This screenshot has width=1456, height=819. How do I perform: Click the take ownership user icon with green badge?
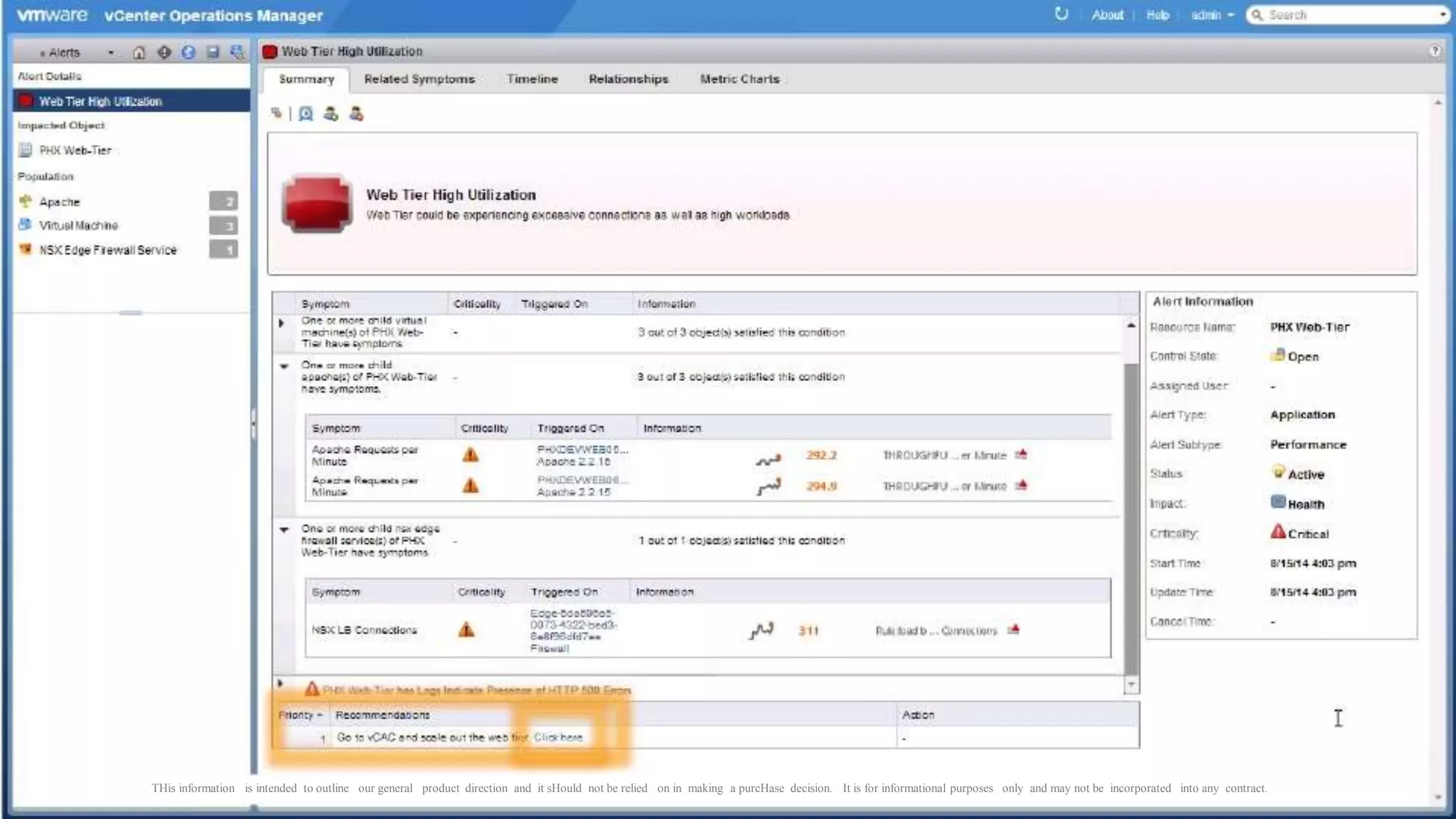[331, 114]
